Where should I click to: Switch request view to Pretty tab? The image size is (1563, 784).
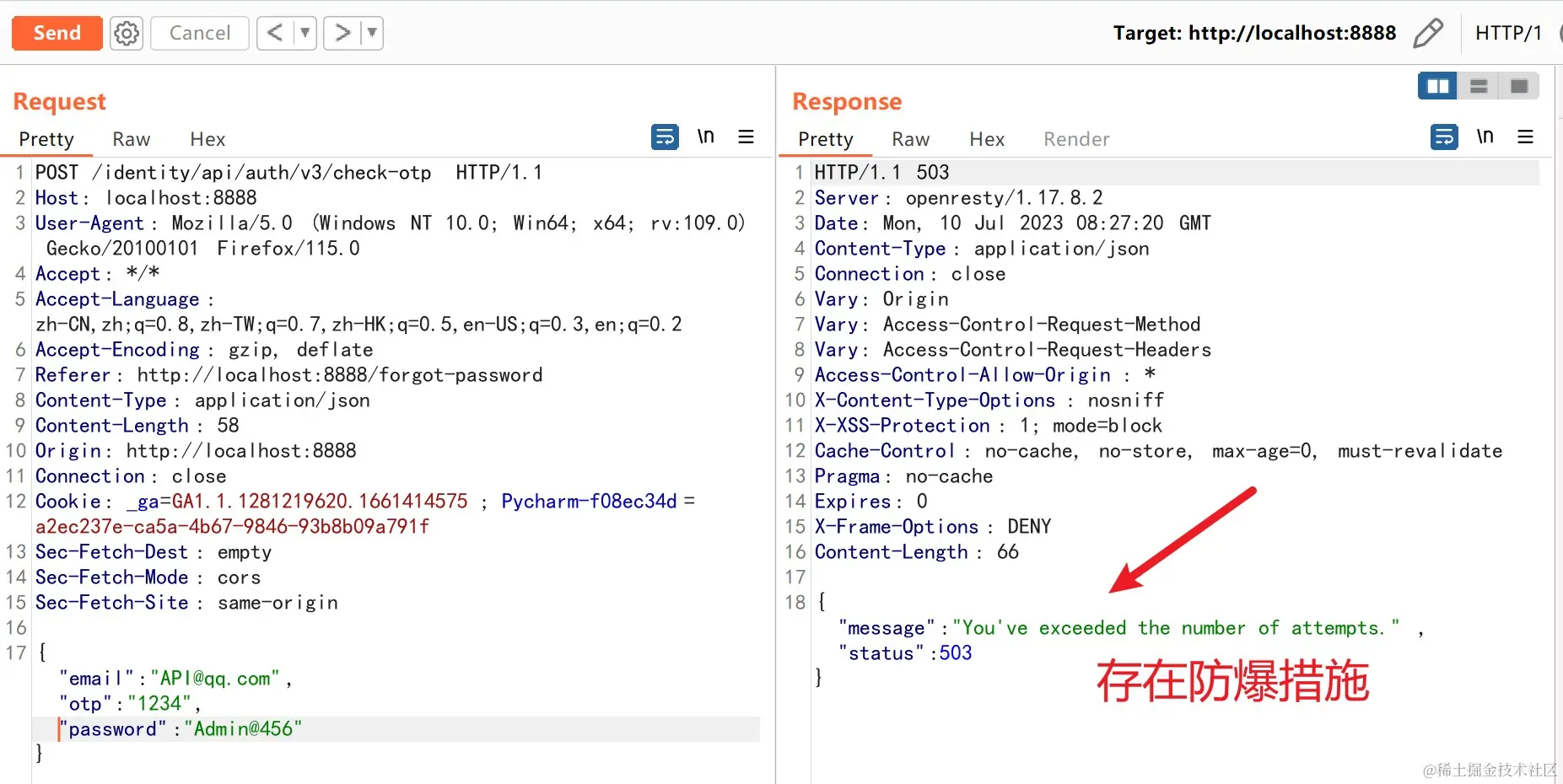click(x=46, y=139)
